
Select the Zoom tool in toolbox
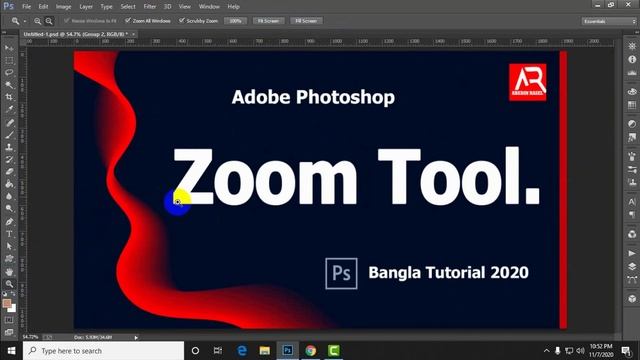pyautogui.click(x=9, y=284)
